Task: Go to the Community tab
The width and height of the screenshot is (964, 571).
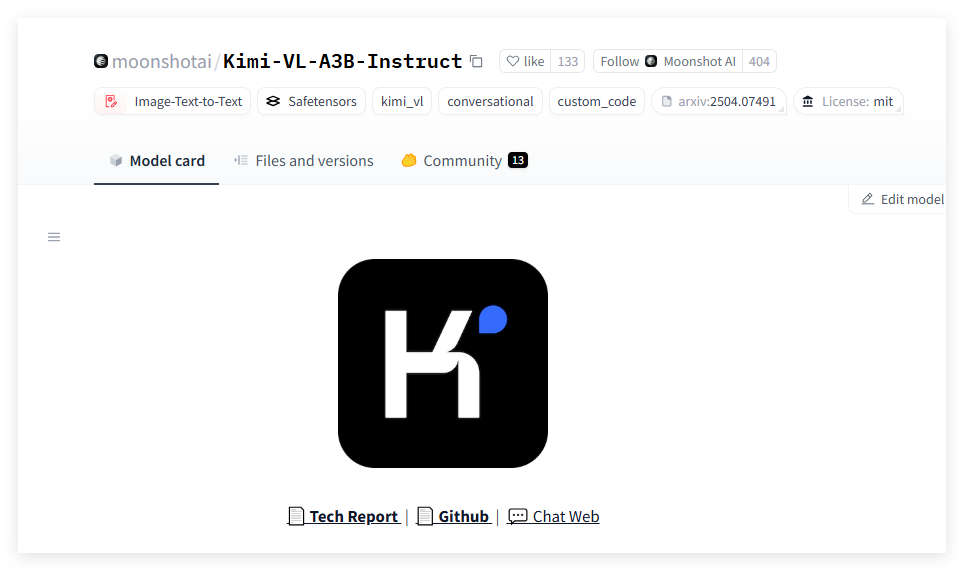Action: coord(462,160)
